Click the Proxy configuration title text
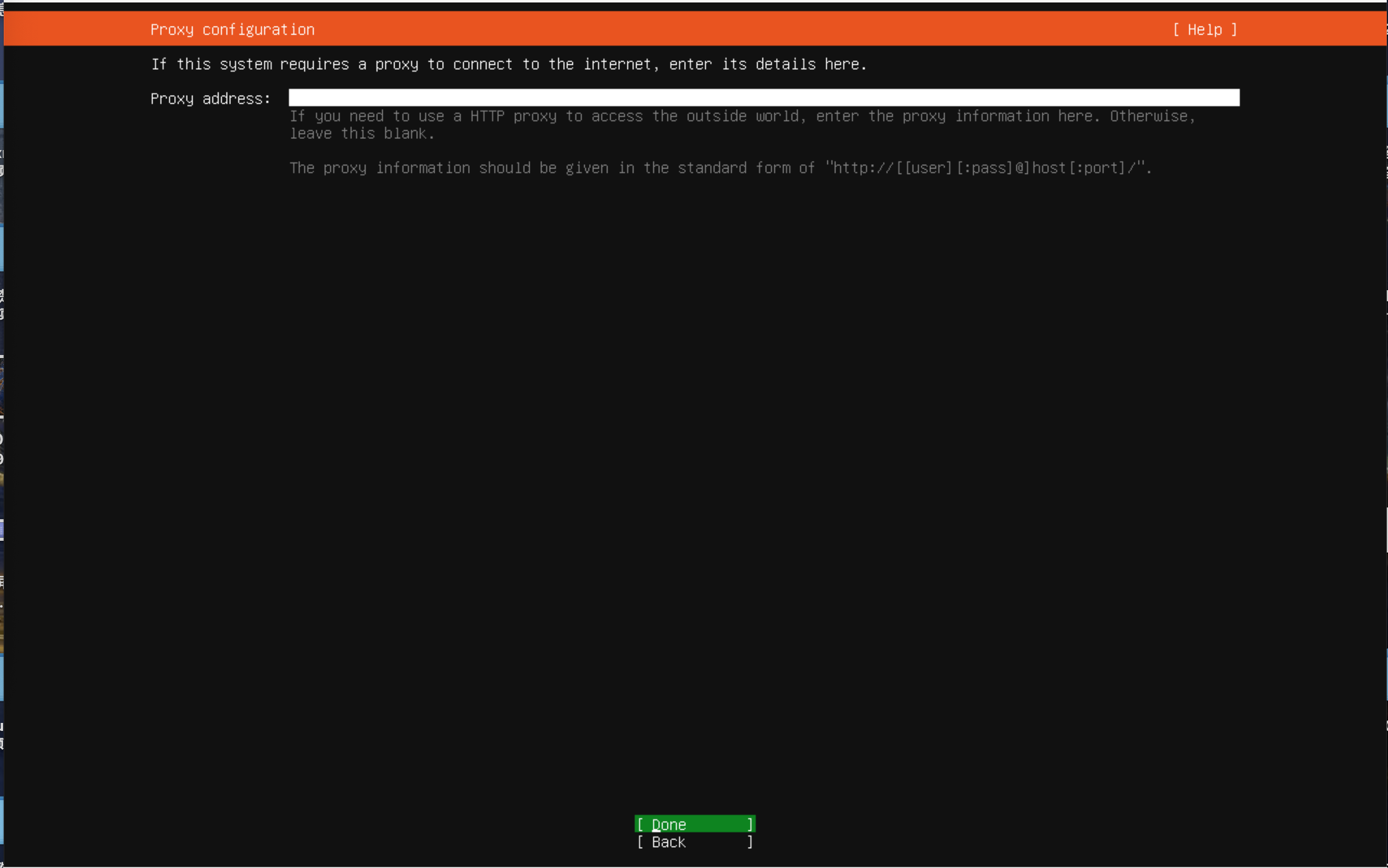This screenshot has width=1388, height=868. pyautogui.click(x=233, y=29)
